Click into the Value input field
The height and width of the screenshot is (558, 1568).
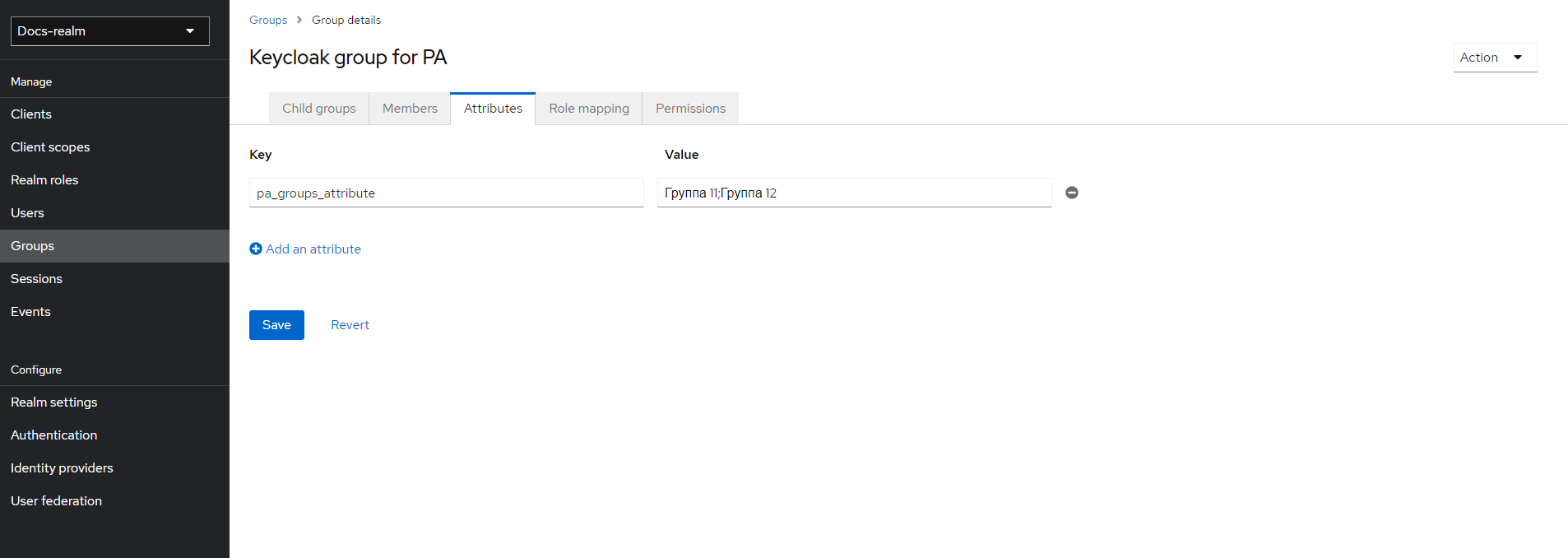point(854,193)
